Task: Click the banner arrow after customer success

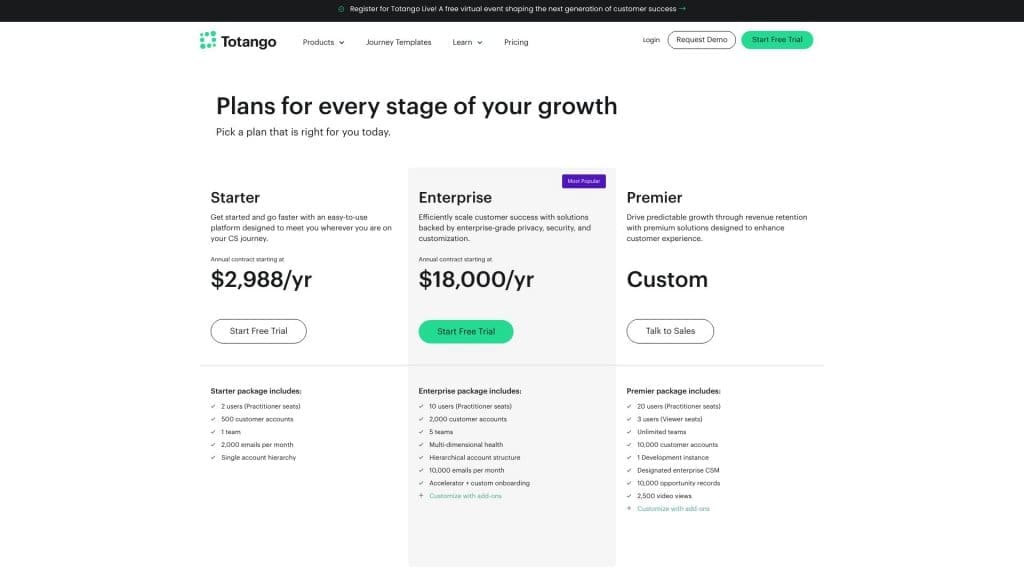Action: point(683,8)
